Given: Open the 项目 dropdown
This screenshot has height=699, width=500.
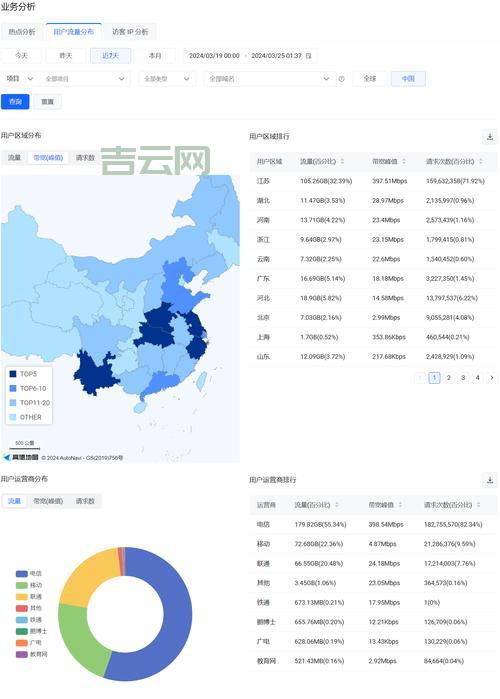Looking at the screenshot, I should pos(20,78).
